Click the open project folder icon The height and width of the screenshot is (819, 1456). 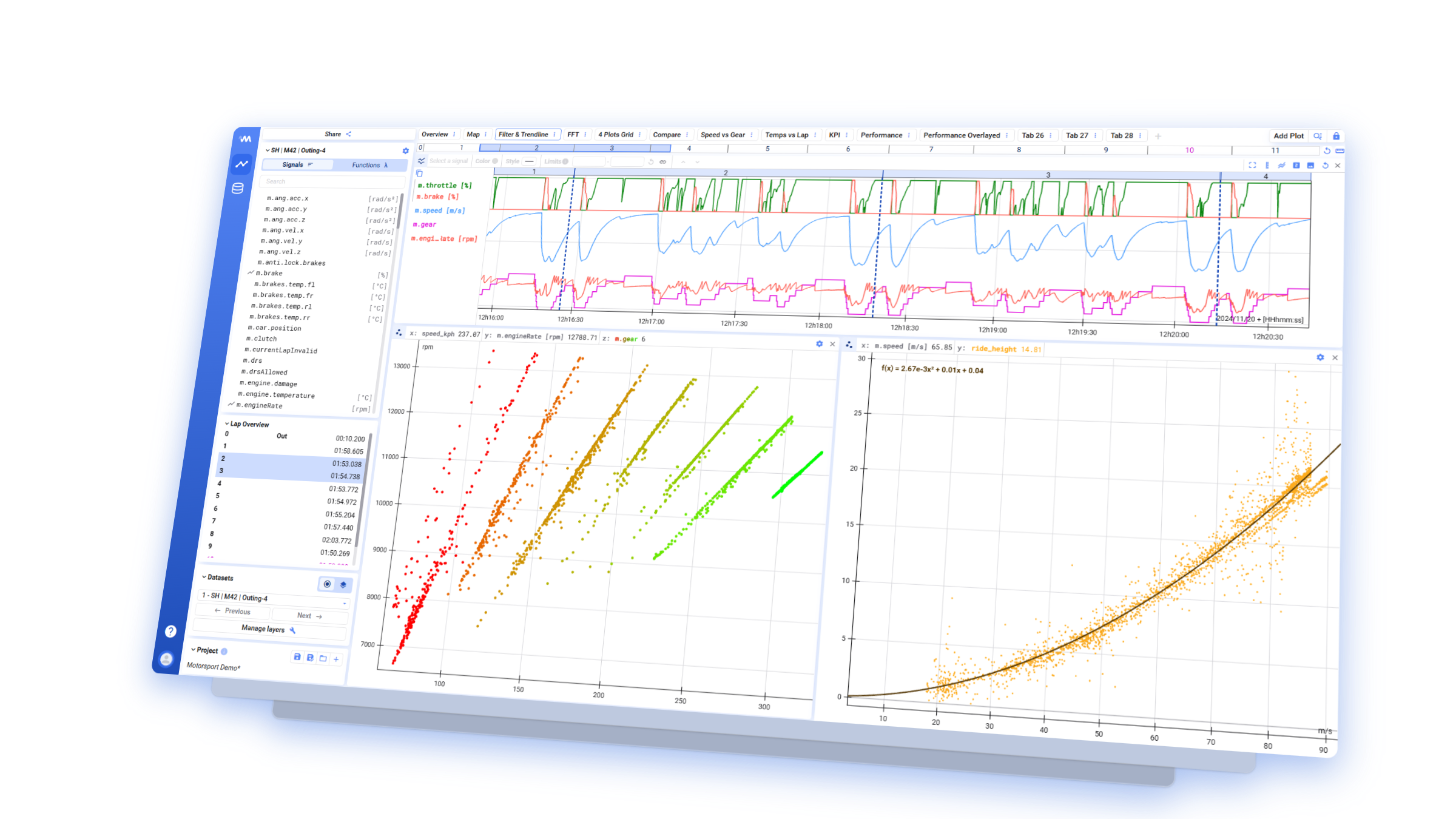pyautogui.click(x=323, y=658)
